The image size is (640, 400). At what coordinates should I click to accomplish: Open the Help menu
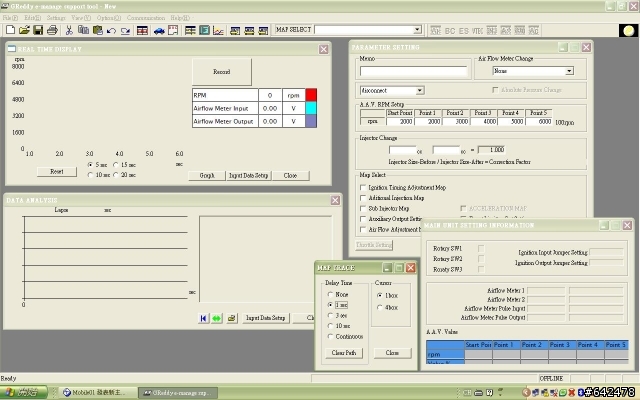(x=180, y=18)
